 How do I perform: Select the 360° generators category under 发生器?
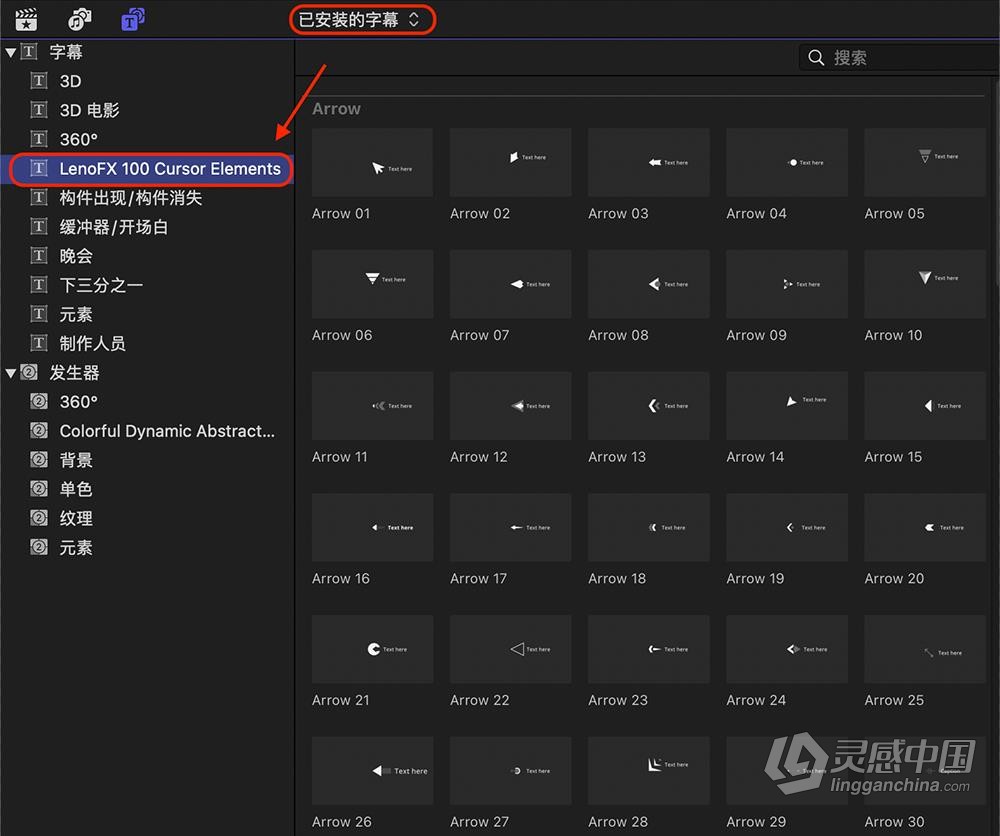(78, 402)
